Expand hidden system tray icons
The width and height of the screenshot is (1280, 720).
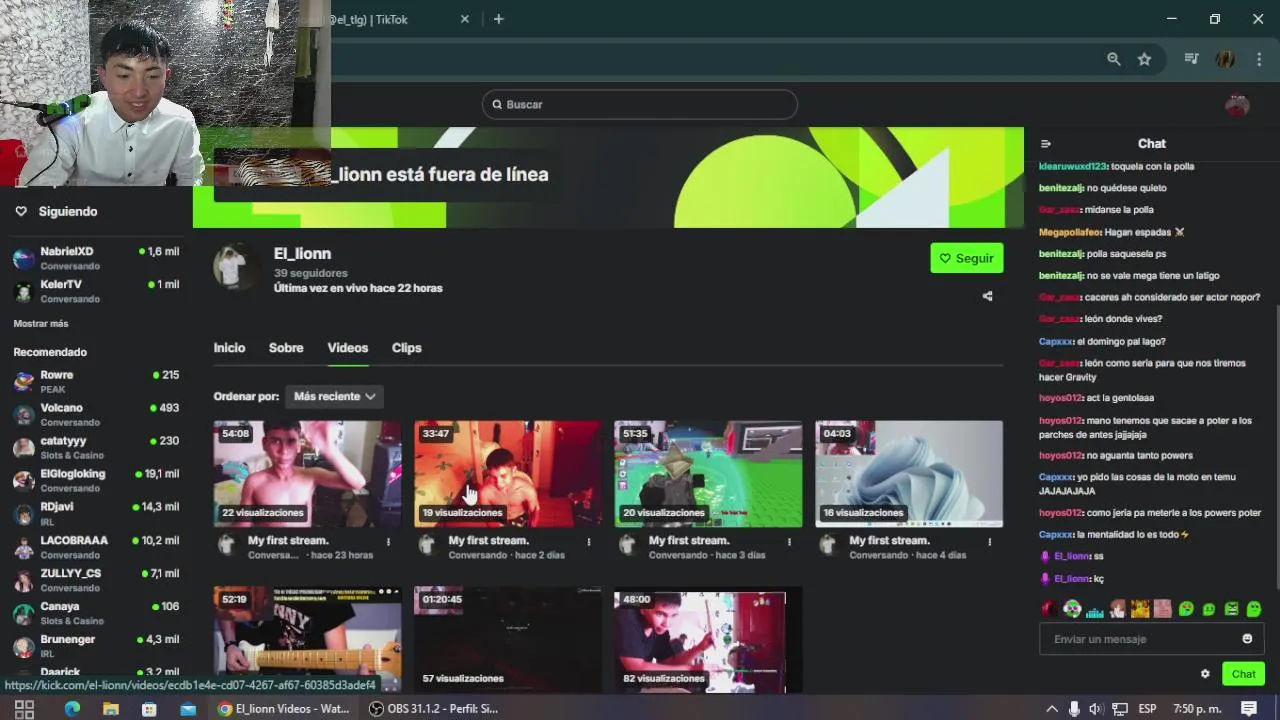[1051, 709]
